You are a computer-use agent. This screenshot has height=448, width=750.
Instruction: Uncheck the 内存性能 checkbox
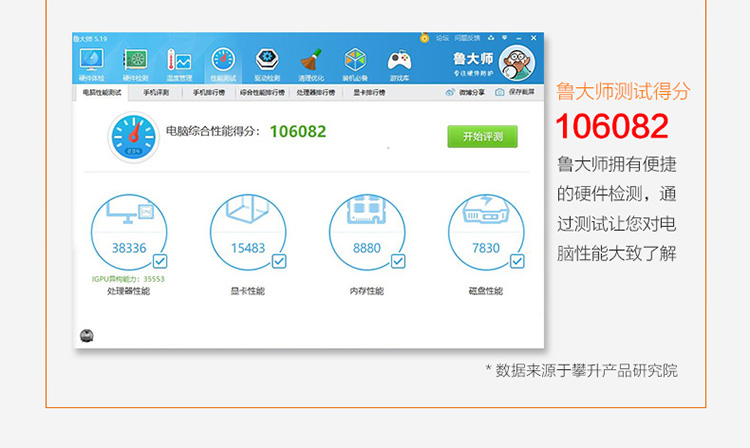(398, 261)
